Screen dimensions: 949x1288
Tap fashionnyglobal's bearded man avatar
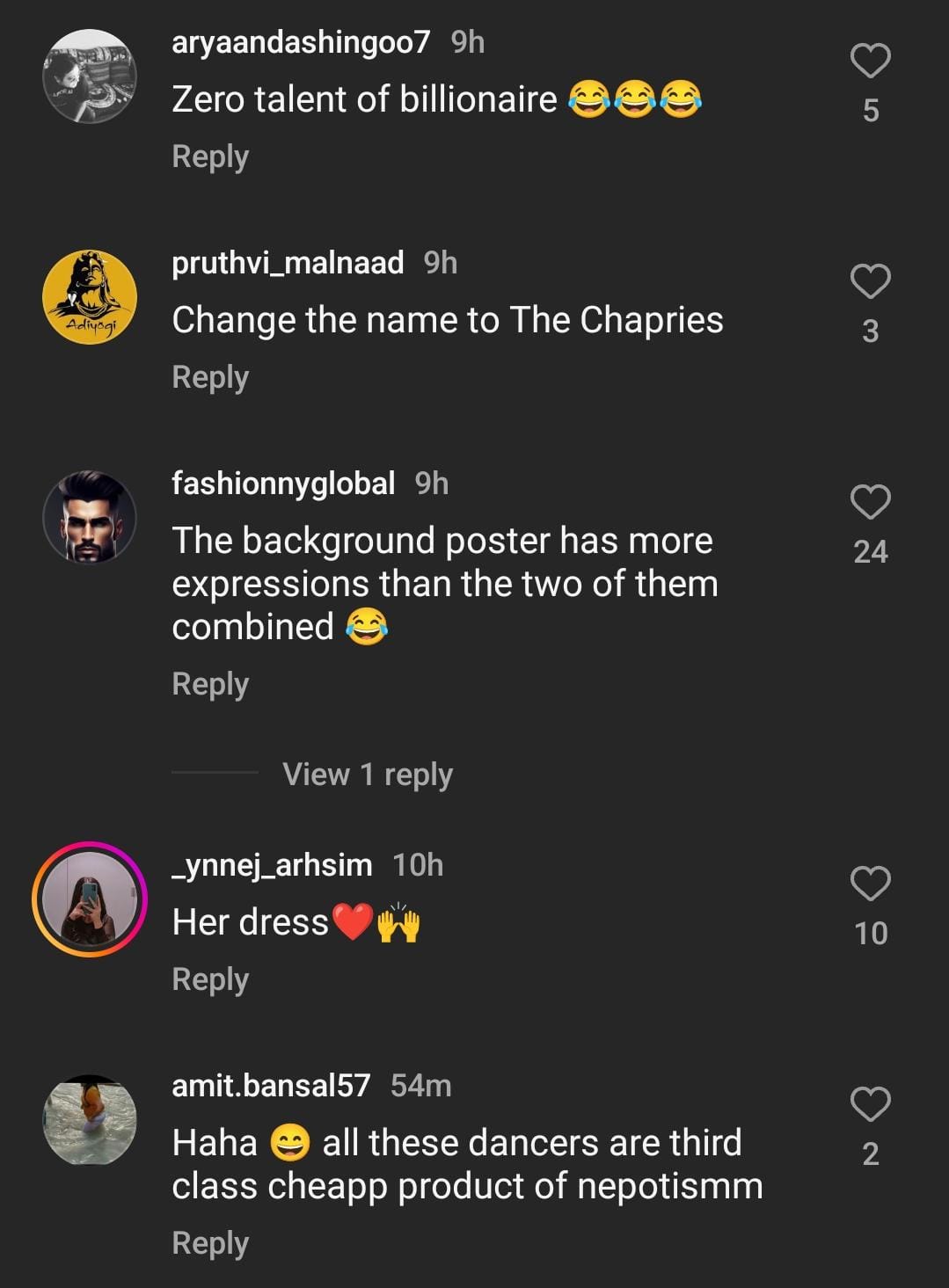tap(90, 518)
